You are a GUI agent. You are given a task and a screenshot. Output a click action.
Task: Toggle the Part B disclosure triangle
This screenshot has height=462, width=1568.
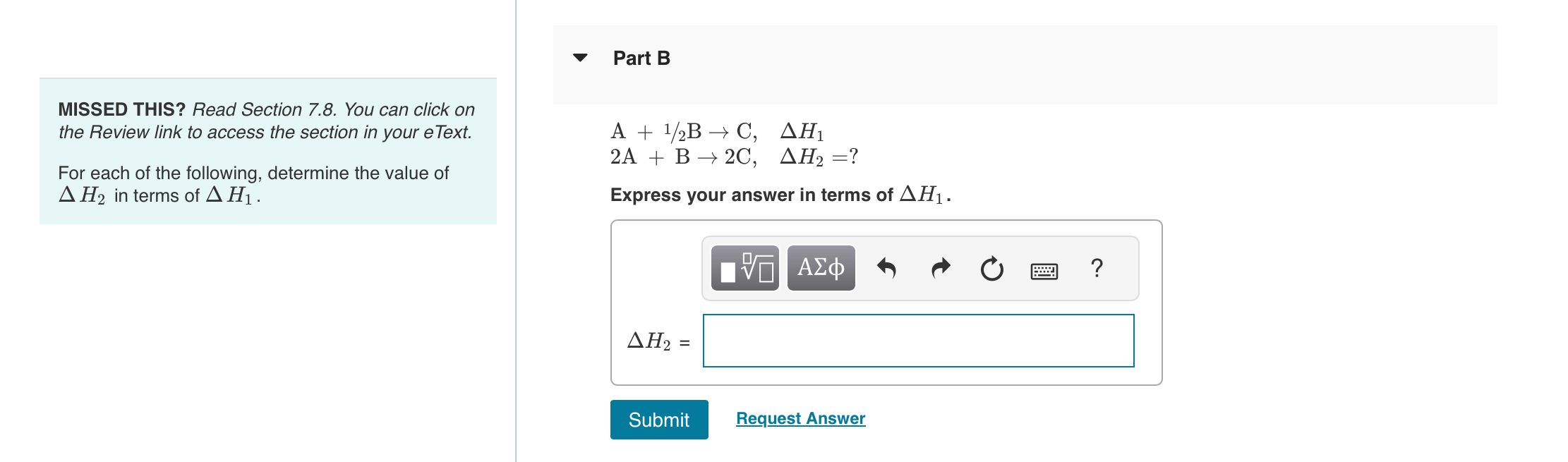[580, 58]
